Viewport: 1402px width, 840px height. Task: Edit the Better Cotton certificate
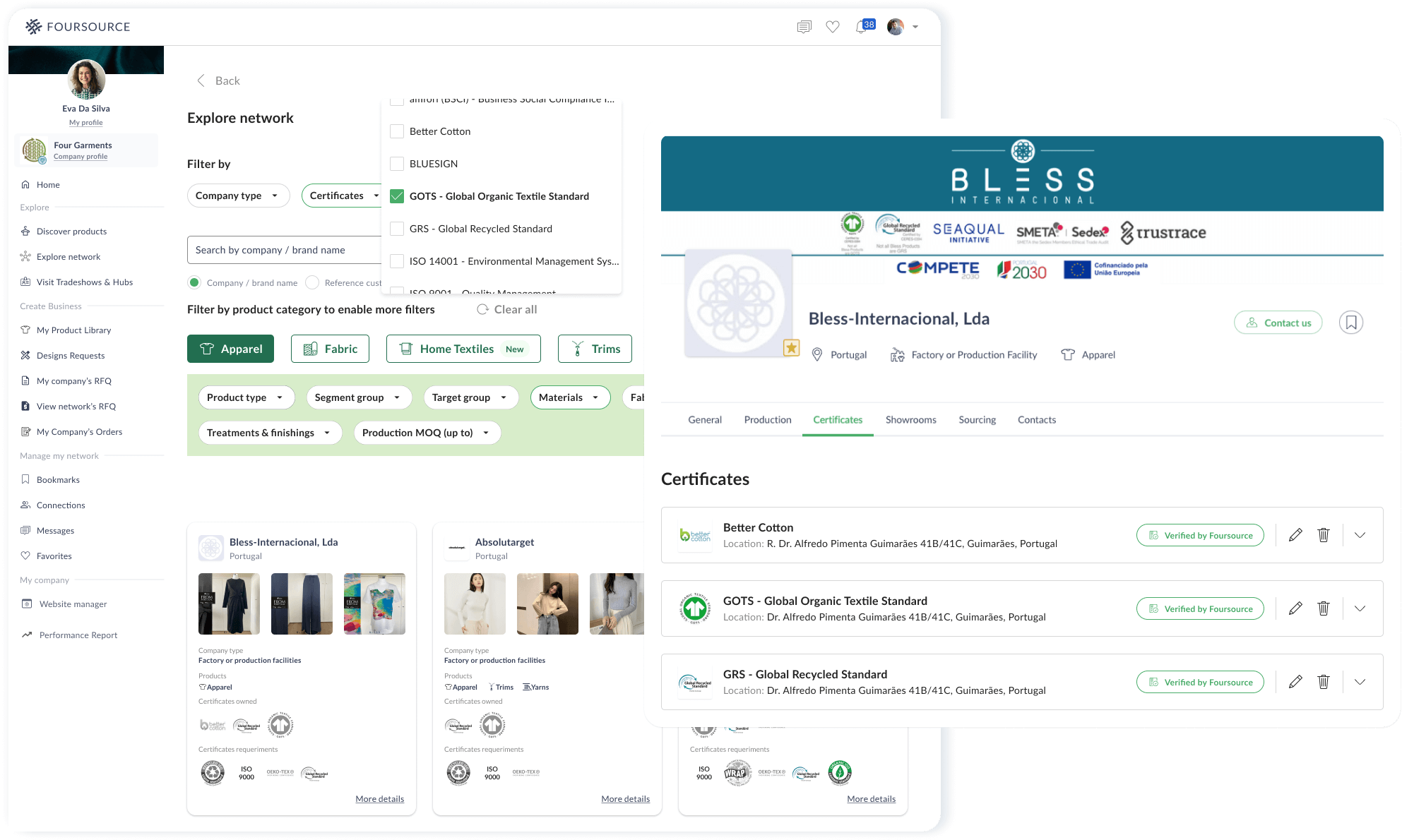coord(1295,535)
